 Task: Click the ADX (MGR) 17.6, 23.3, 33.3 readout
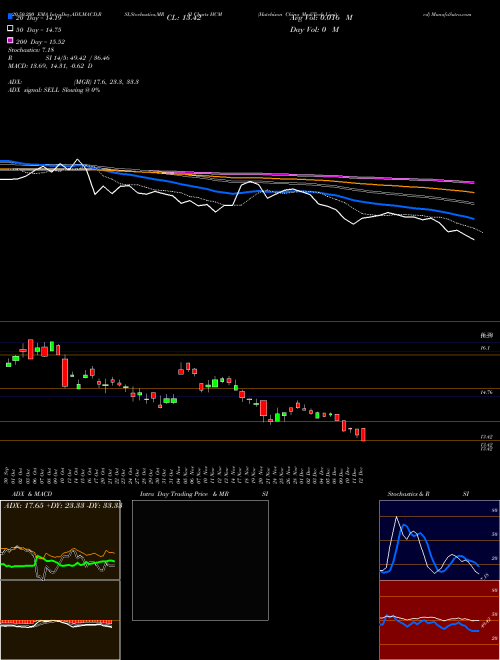(73, 82)
